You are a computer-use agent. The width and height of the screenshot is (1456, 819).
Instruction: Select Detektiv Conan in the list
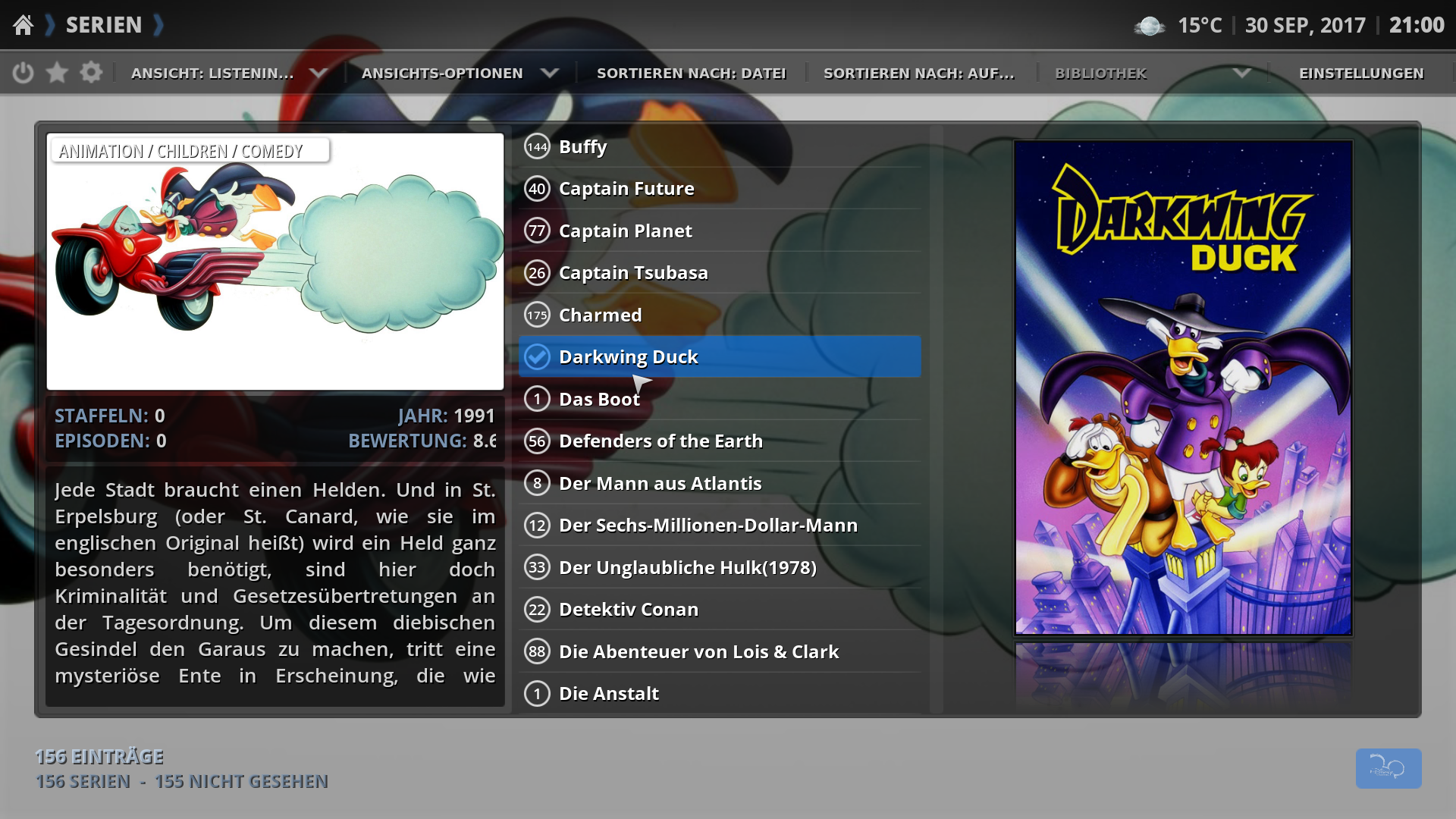(x=720, y=610)
